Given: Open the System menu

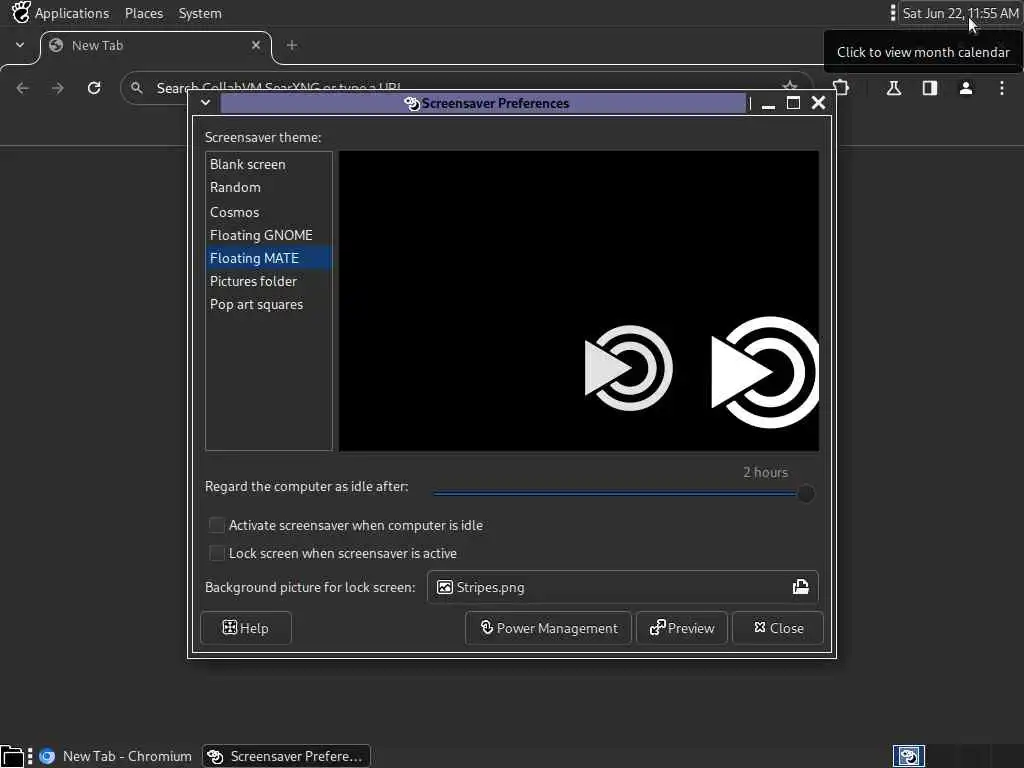Looking at the screenshot, I should point(200,13).
